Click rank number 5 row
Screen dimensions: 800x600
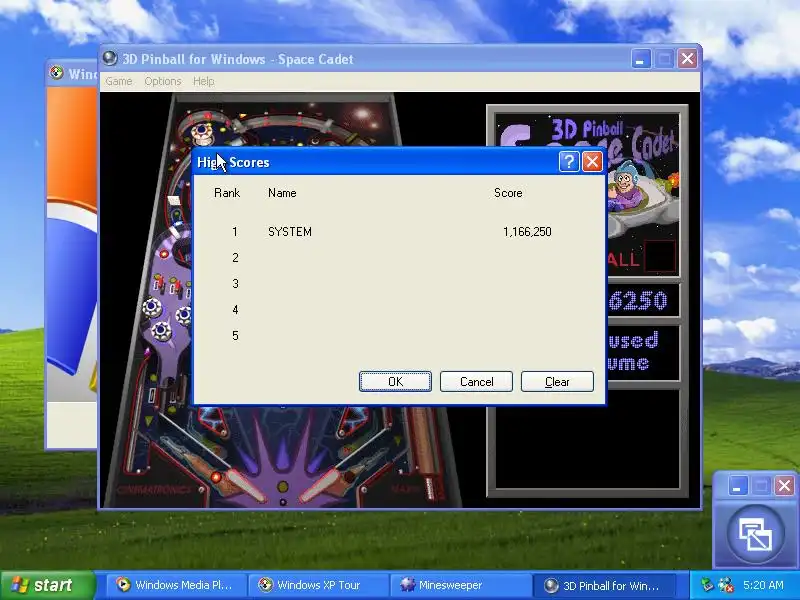[235, 336]
